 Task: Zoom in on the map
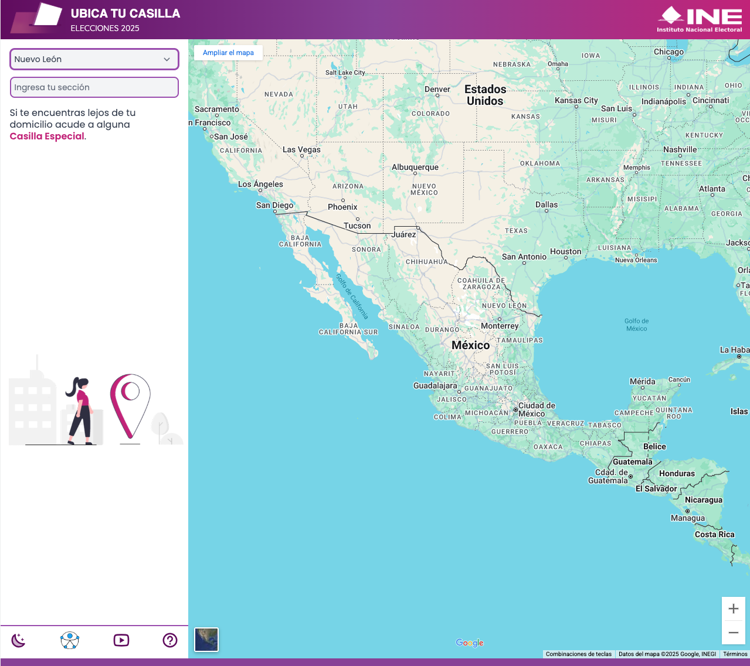733,609
